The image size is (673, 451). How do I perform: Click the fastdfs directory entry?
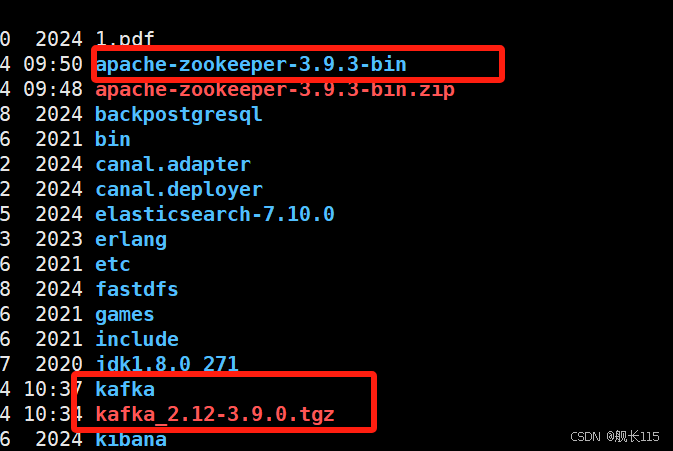(x=136, y=289)
